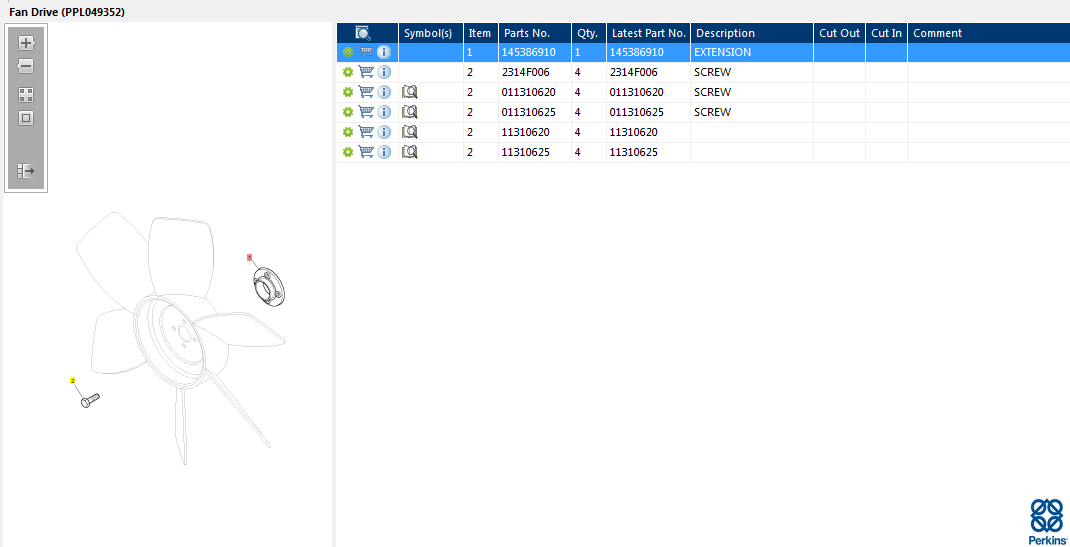Image resolution: width=1070 pixels, height=547 pixels.
Task: Click the Comment column header
Action: 989,33
